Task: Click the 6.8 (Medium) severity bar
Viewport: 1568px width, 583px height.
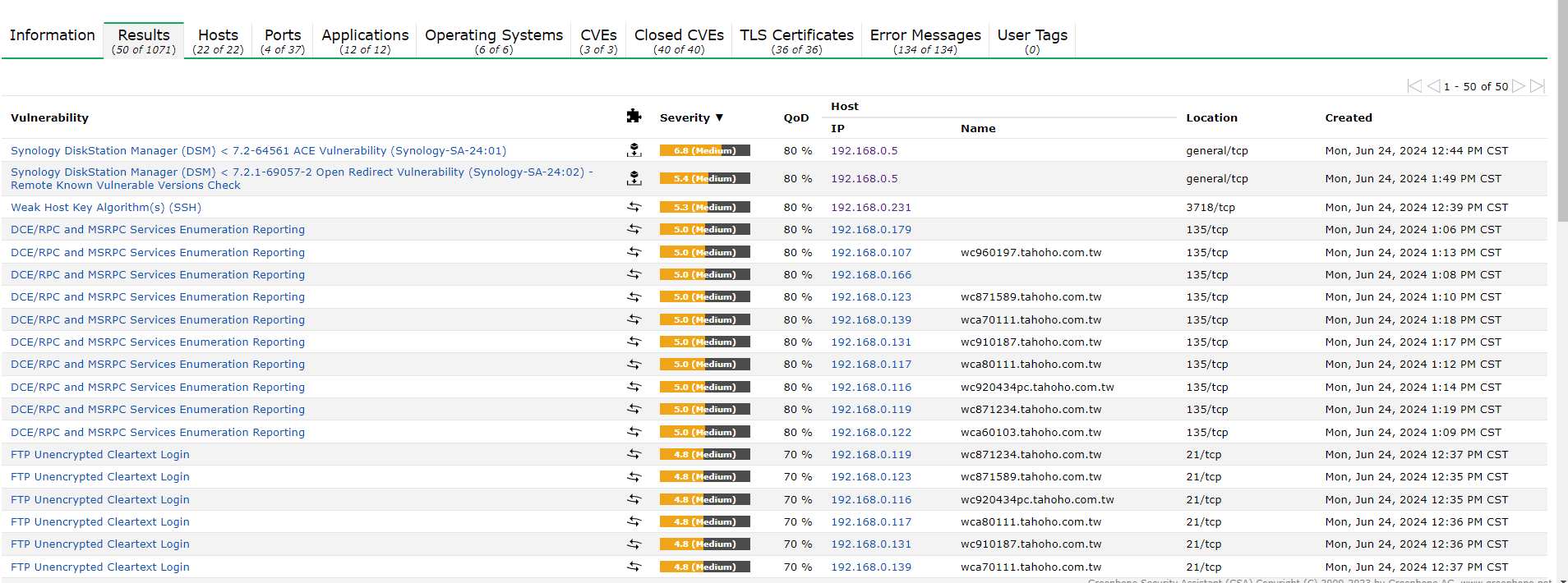Action: pyautogui.click(x=704, y=150)
